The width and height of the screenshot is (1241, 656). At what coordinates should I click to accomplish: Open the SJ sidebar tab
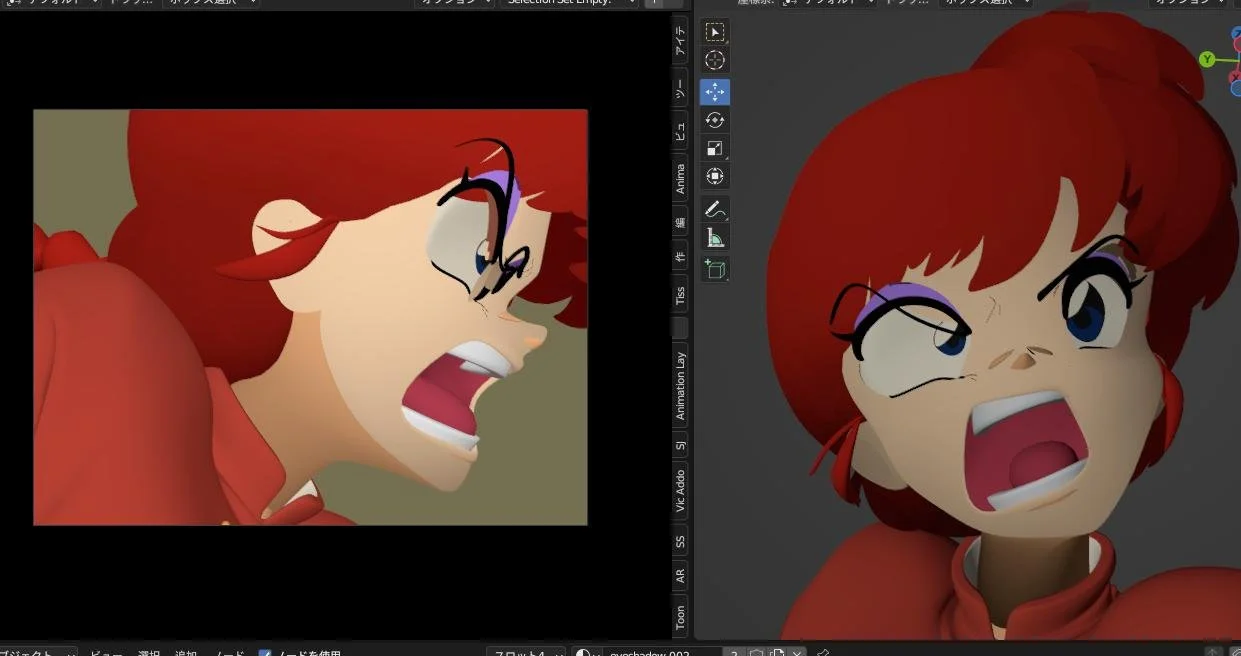680,446
